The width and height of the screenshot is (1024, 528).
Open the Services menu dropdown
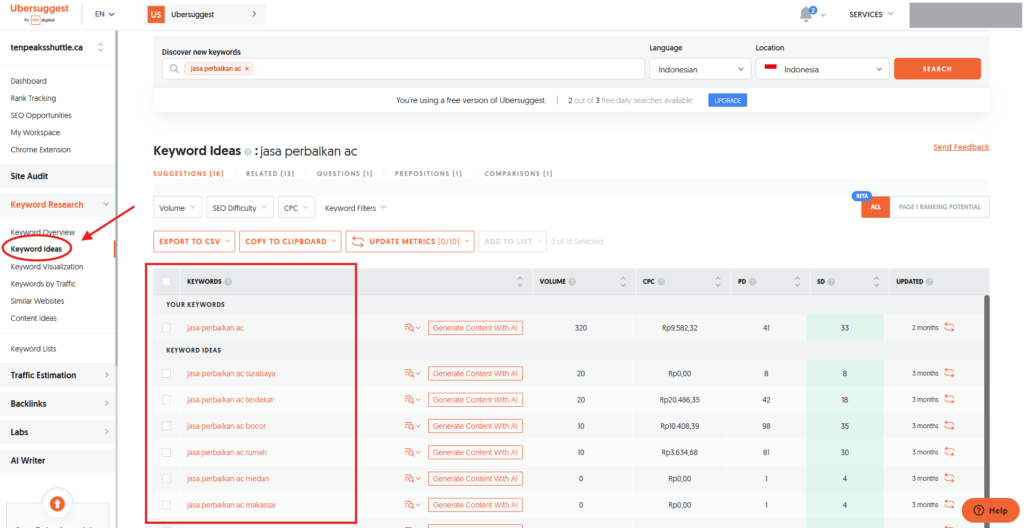[871, 14]
